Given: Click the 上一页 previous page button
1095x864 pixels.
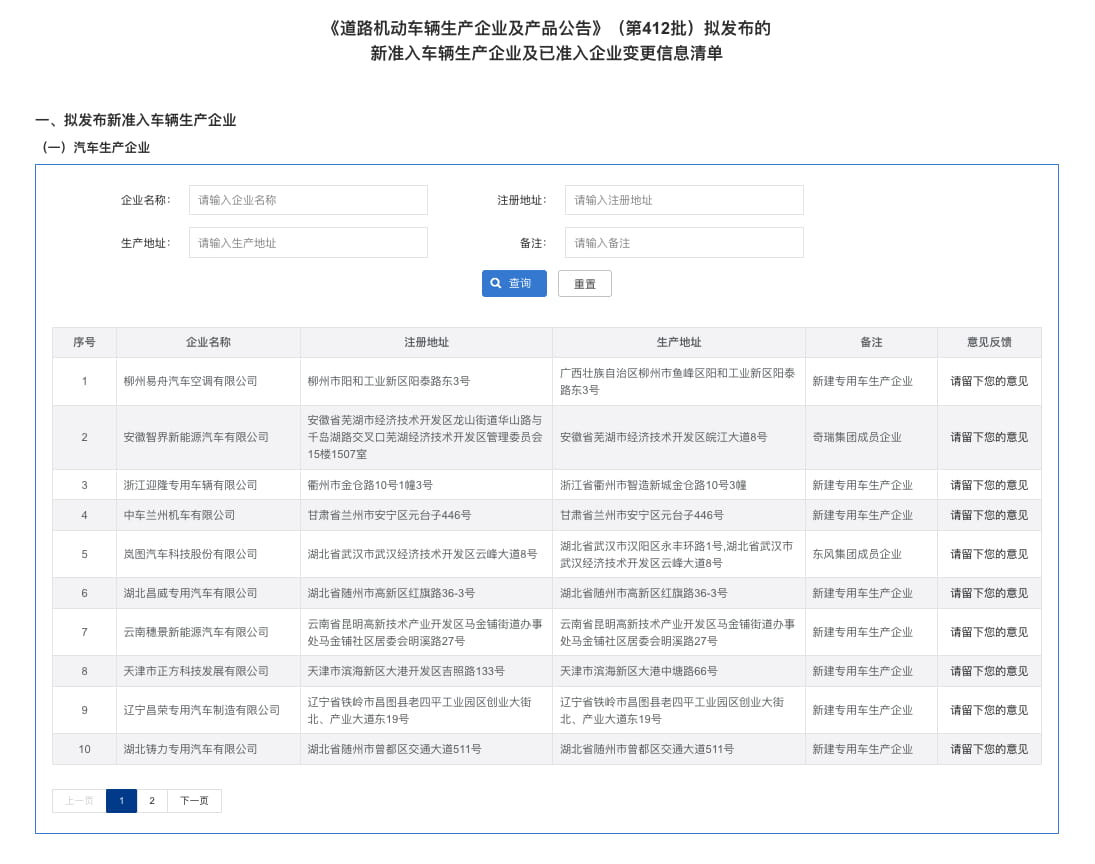Looking at the screenshot, I should click(x=79, y=800).
